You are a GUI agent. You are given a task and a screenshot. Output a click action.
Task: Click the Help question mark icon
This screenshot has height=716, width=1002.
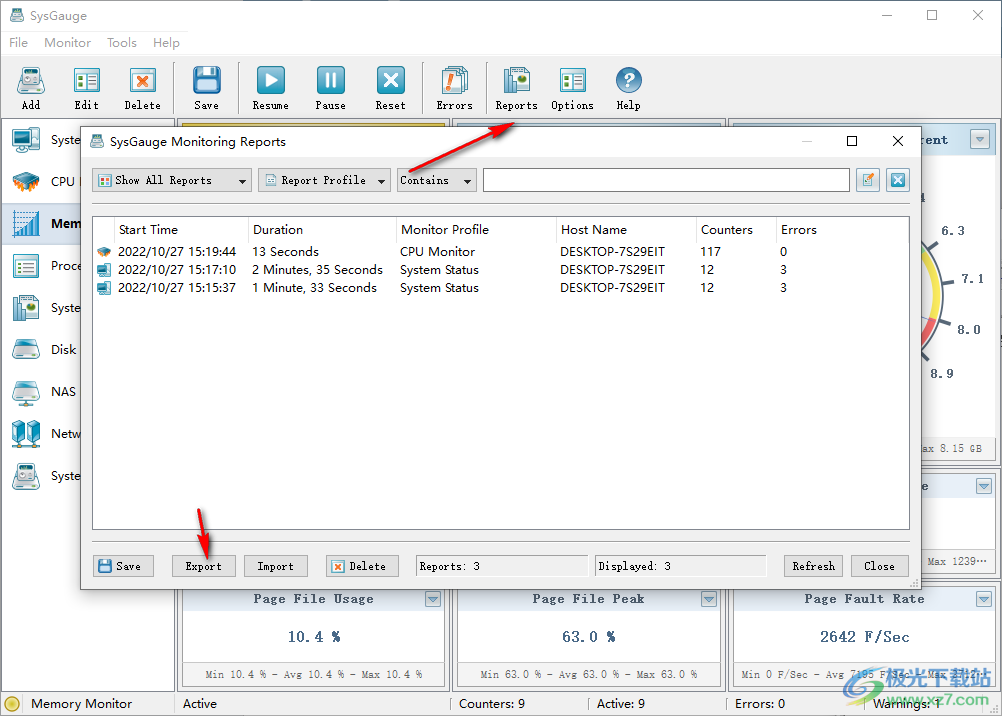628,81
